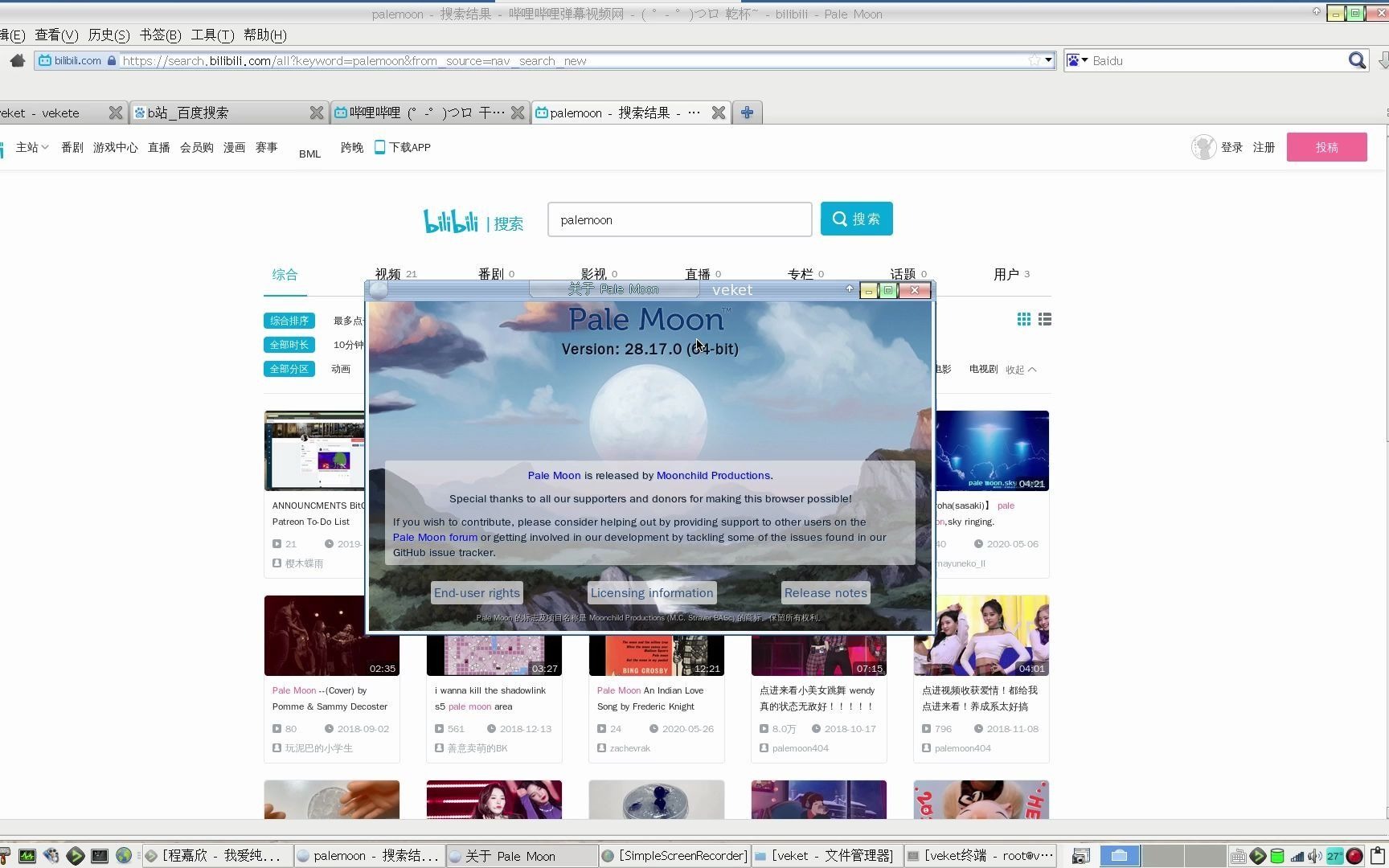Open 直播 in bilibili top navigation

[158, 147]
